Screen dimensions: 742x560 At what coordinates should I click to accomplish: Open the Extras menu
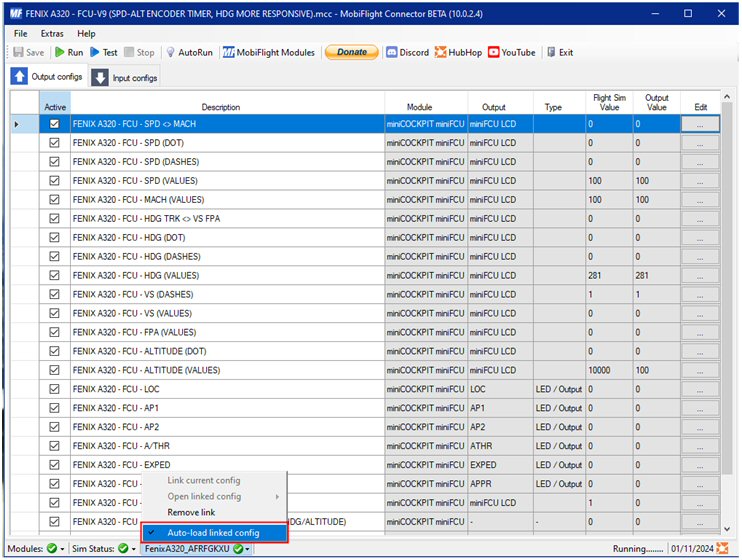coord(52,34)
